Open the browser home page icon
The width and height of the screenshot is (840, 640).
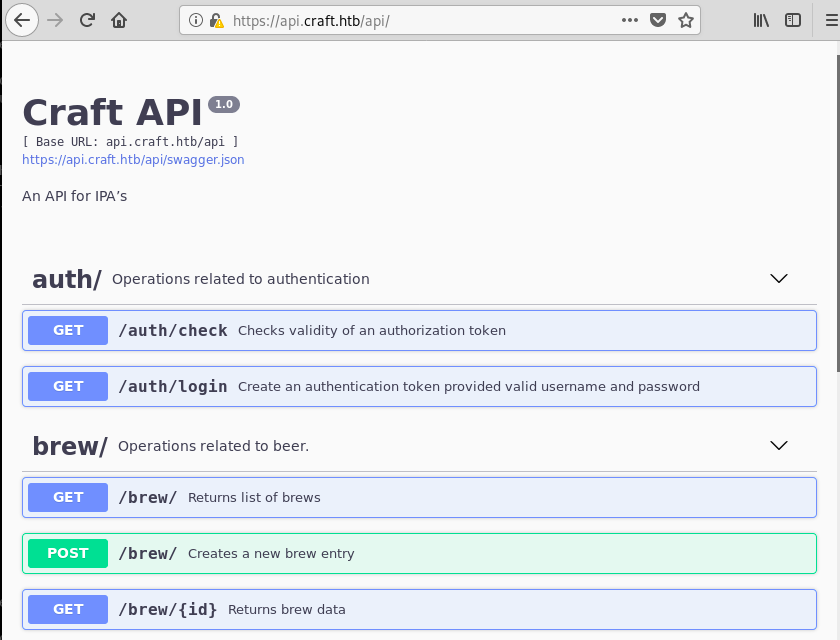pos(119,20)
